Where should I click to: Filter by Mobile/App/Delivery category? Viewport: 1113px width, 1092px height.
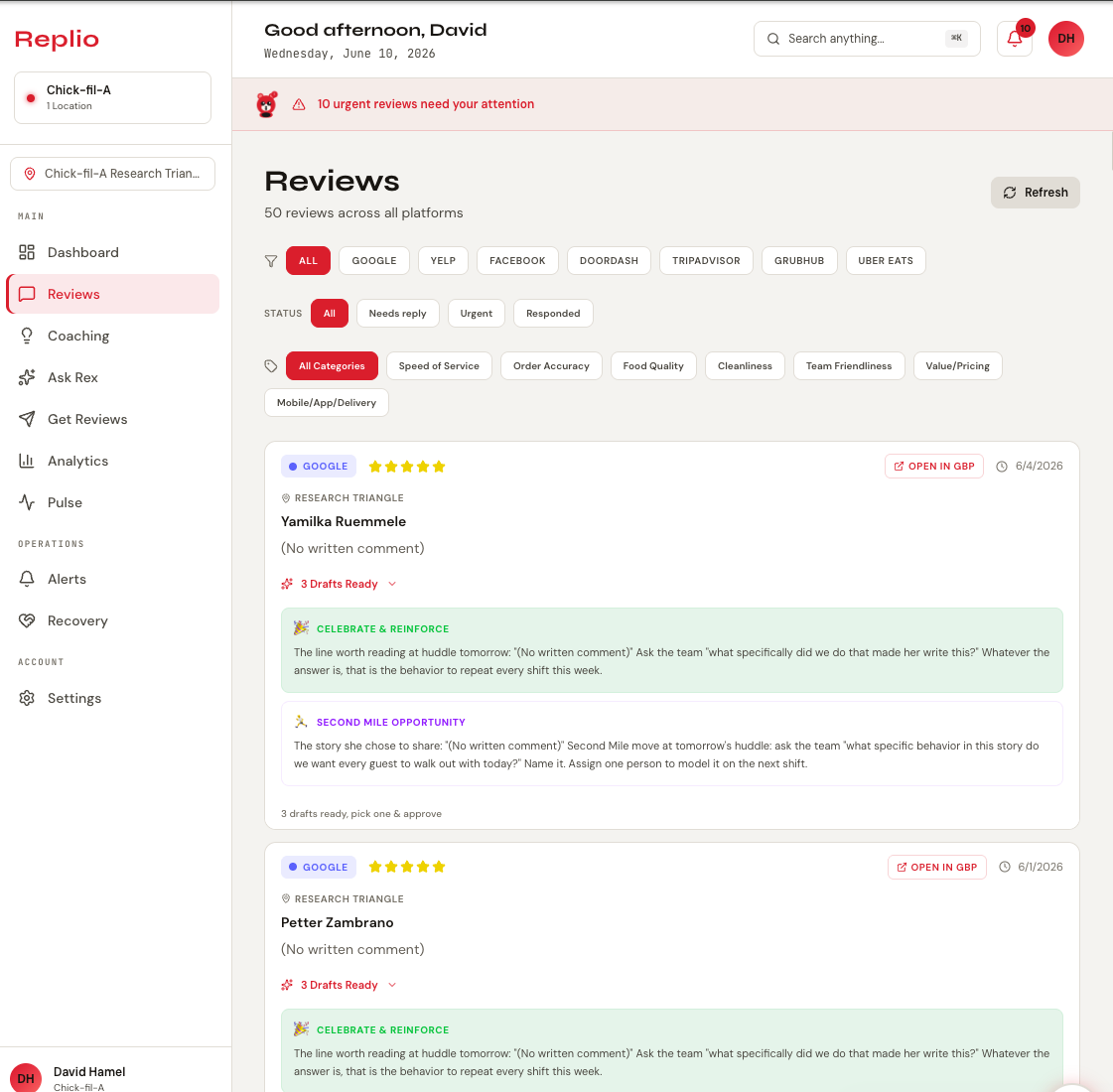pyautogui.click(x=327, y=403)
